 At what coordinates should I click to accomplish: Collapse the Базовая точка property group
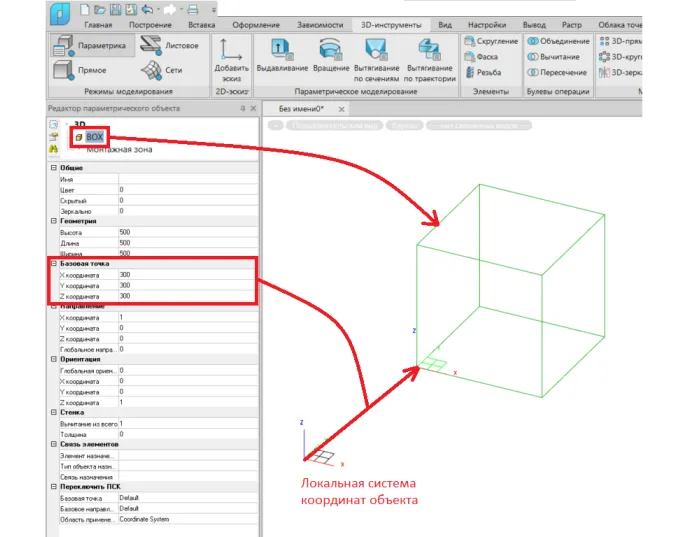(x=54, y=264)
